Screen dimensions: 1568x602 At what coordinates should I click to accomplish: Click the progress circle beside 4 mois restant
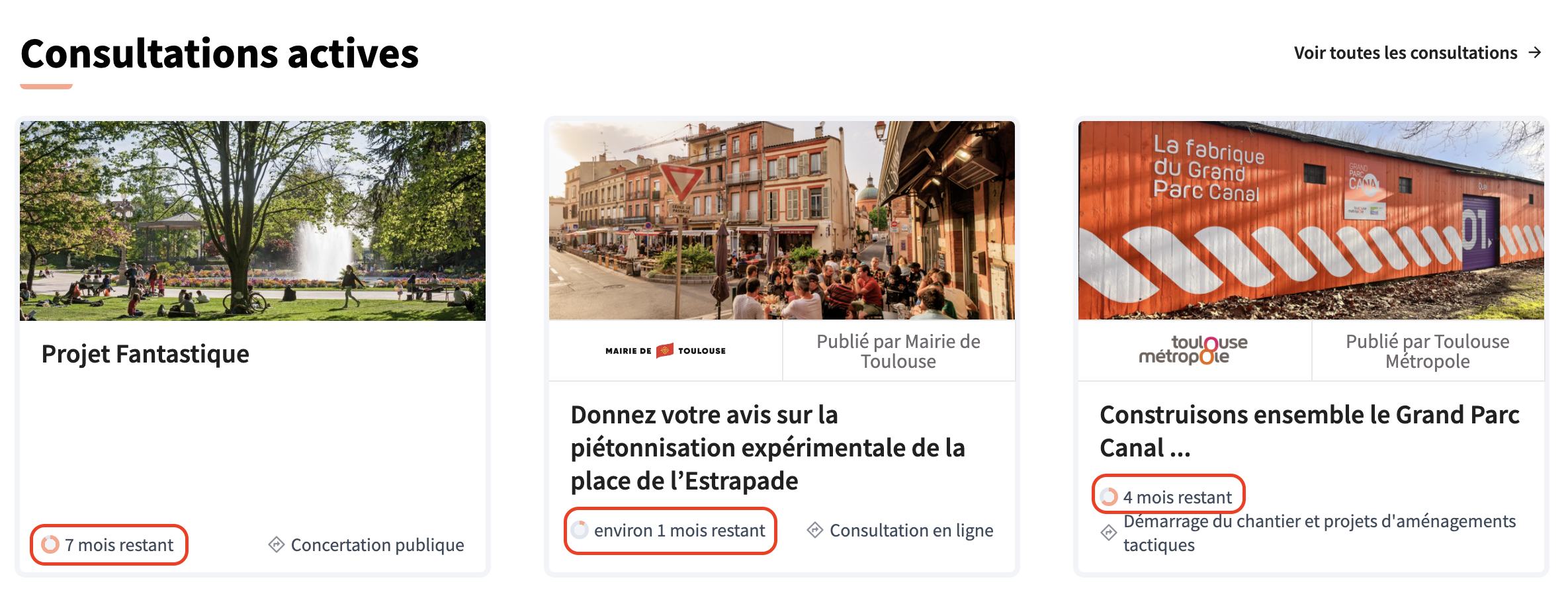pyautogui.click(x=1109, y=497)
